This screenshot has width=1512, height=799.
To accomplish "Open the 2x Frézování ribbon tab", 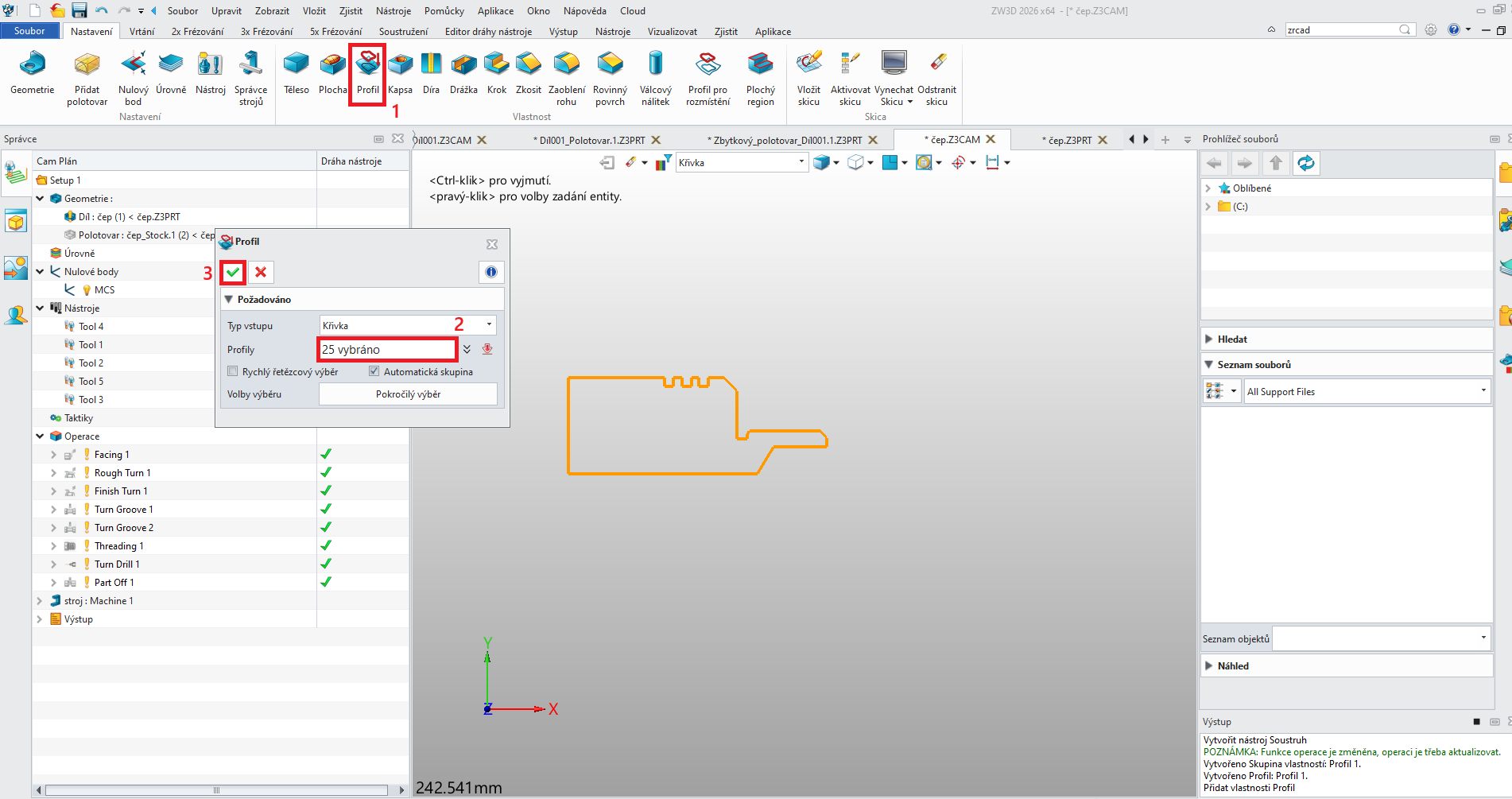I will 197,31.
